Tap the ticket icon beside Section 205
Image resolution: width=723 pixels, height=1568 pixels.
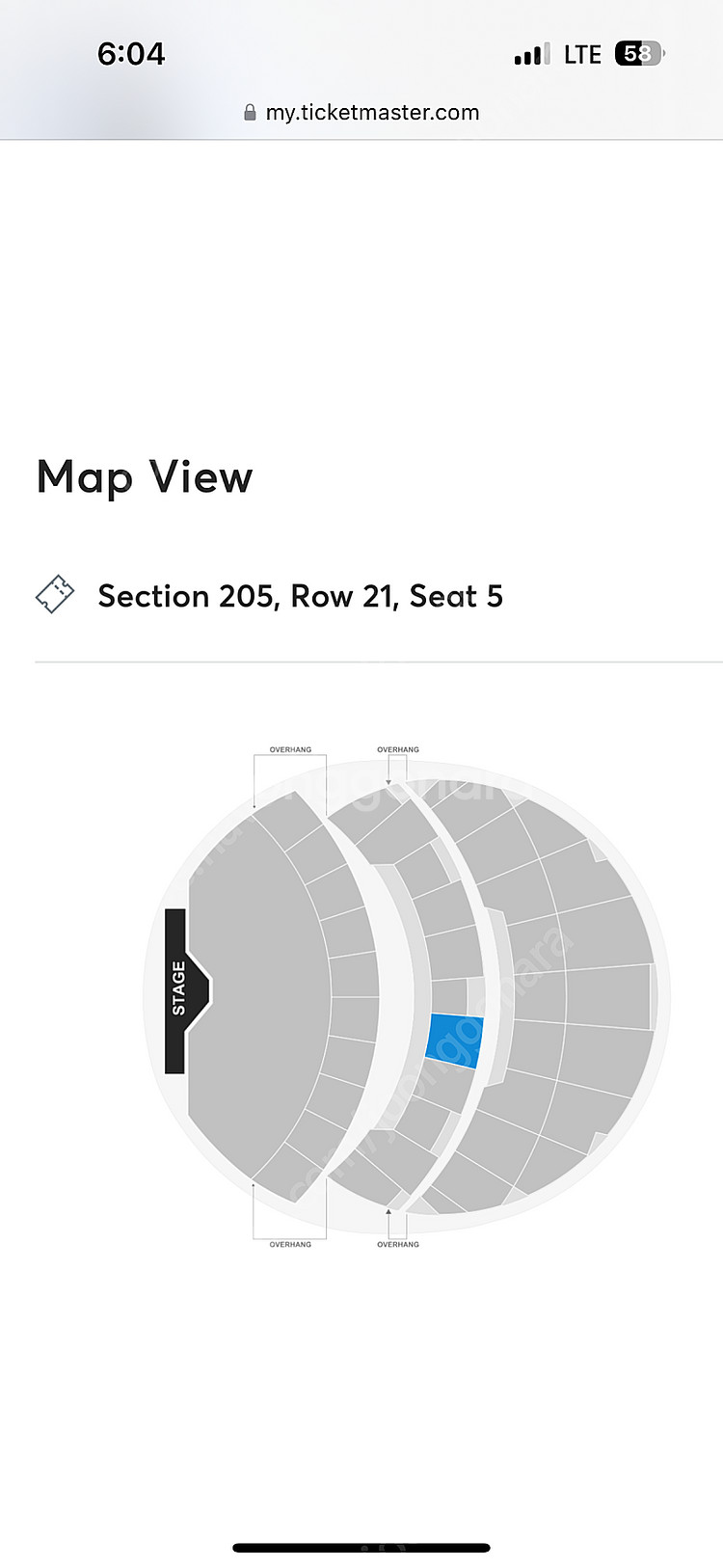(55, 595)
